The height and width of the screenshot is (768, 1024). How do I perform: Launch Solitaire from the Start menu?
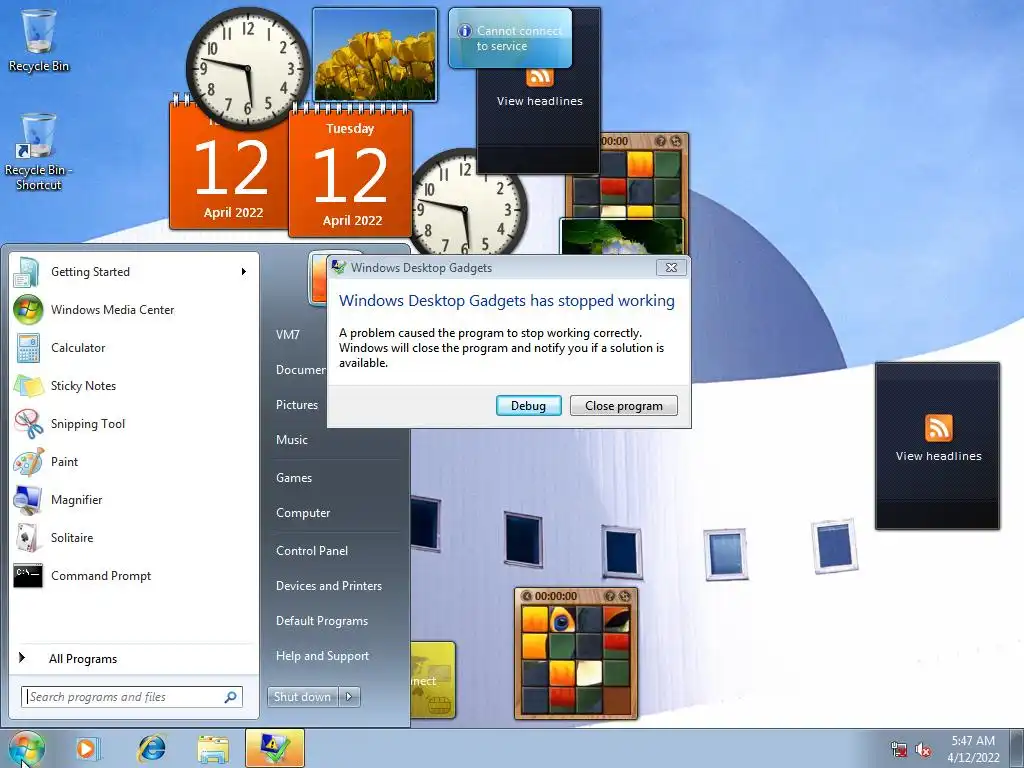click(x=134, y=537)
